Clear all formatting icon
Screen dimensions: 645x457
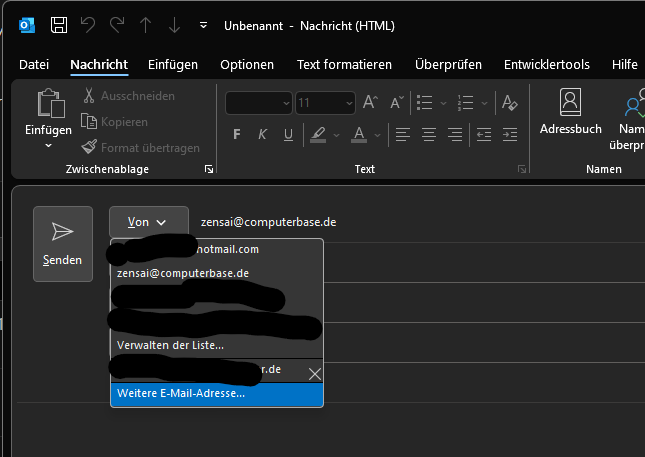(x=509, y=102)
